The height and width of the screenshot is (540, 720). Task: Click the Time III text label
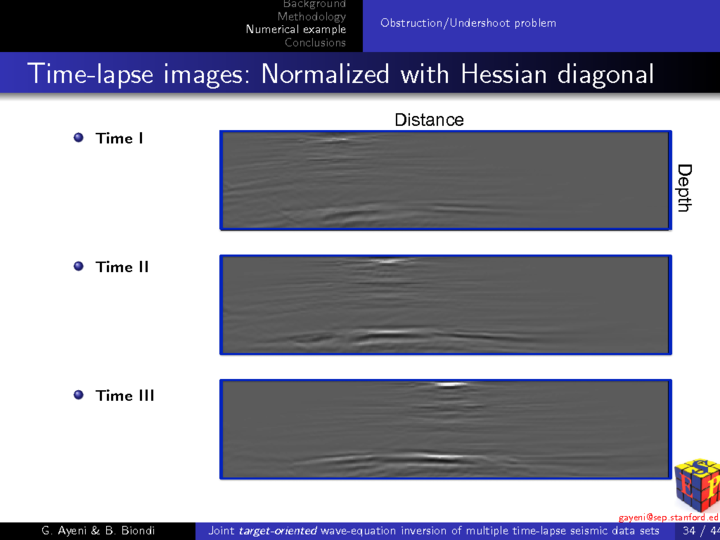point(125,396)
